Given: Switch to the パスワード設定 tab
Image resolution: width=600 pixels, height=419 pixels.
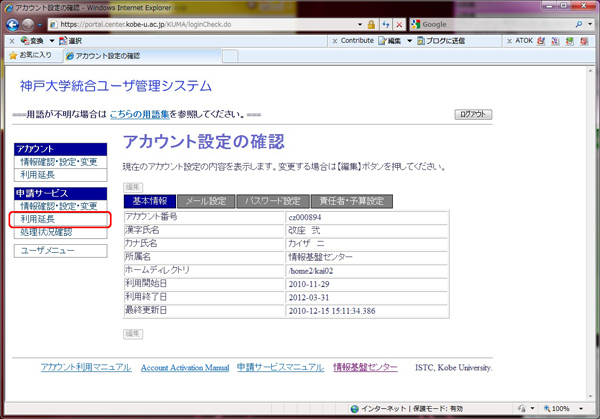Looking at the screenshot, I should (272, 201).
